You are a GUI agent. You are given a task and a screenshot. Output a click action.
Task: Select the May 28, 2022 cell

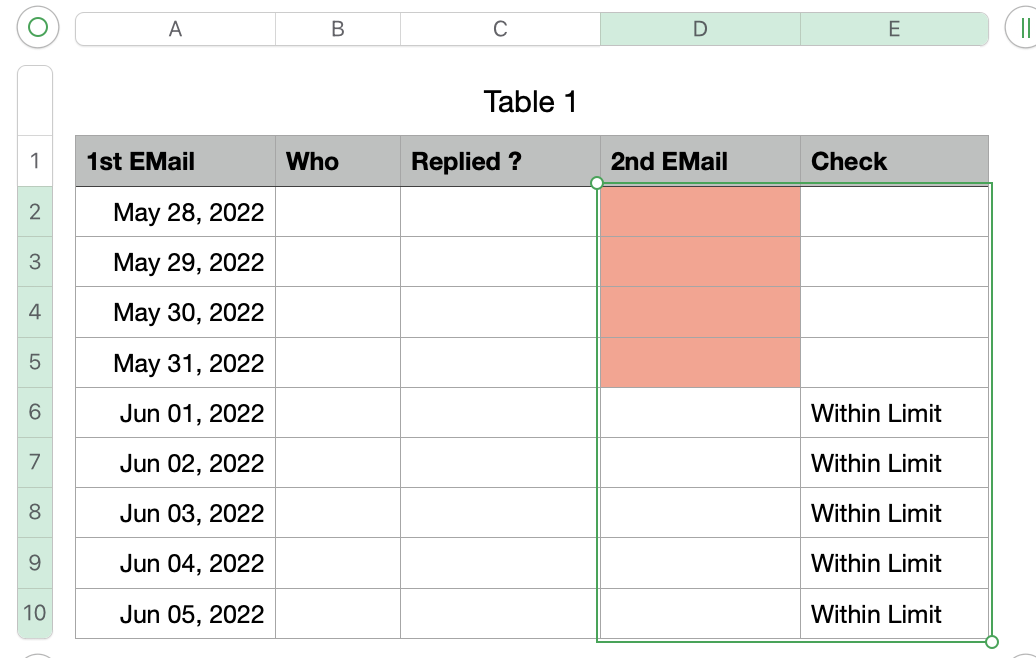pyautogui.click(x=175, y=212)
